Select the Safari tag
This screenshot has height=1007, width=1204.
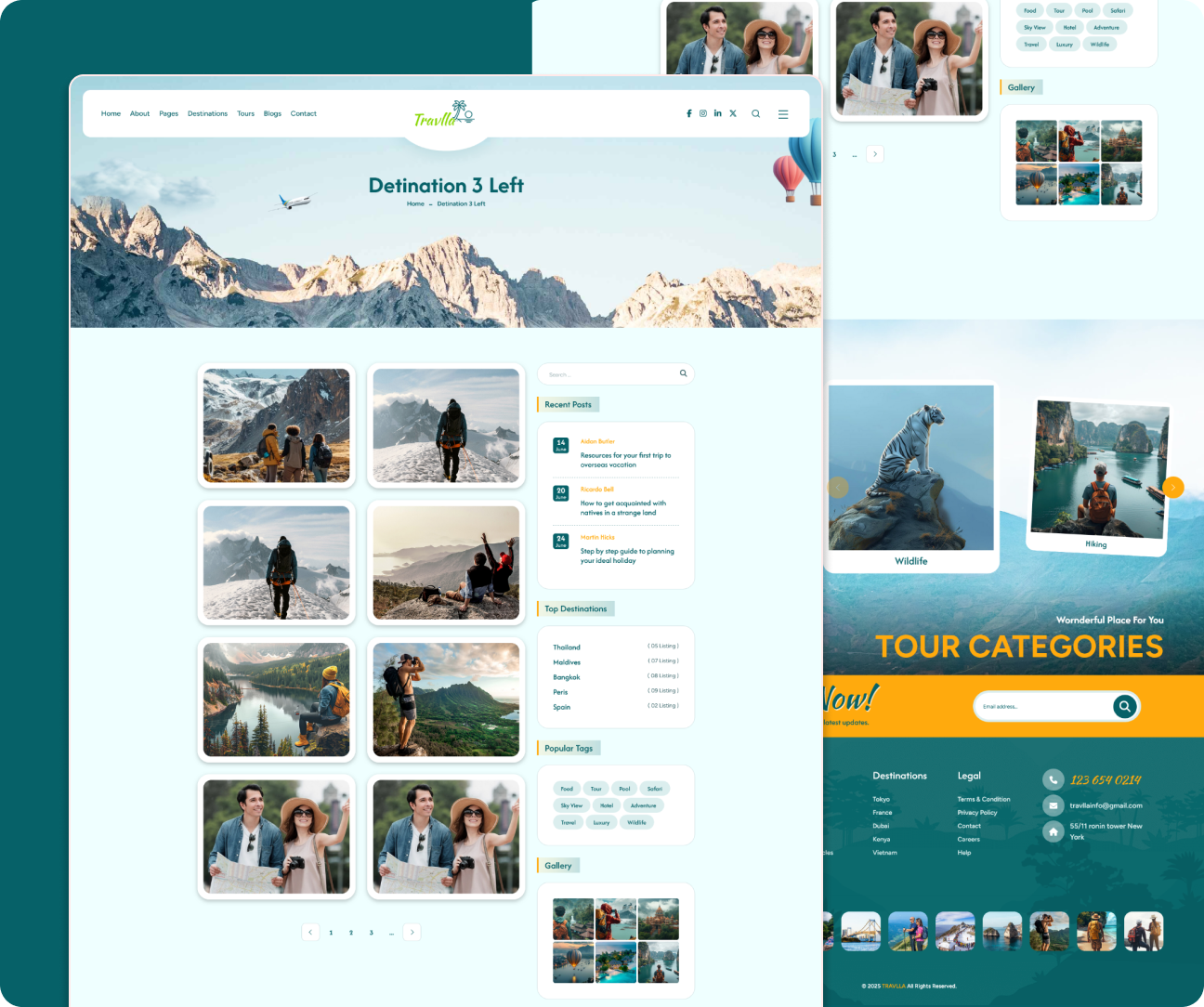(655, 789)
